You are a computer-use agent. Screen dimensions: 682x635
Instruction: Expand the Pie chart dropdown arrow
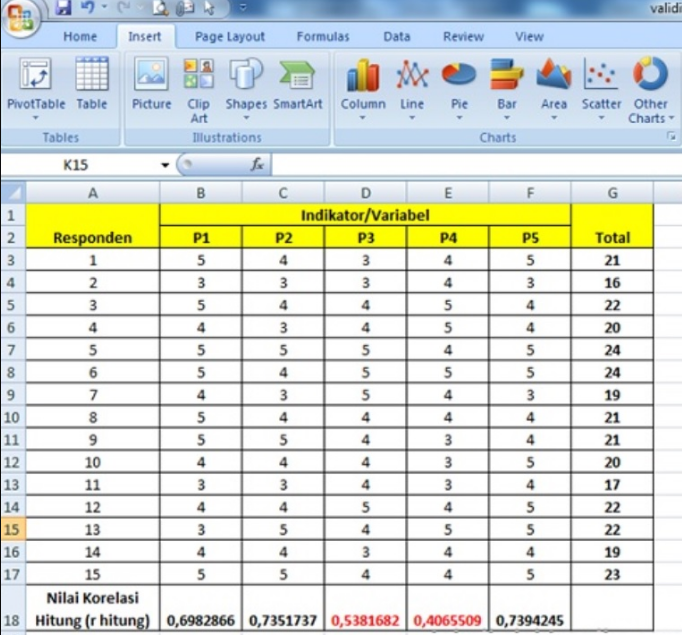(459, 118)
